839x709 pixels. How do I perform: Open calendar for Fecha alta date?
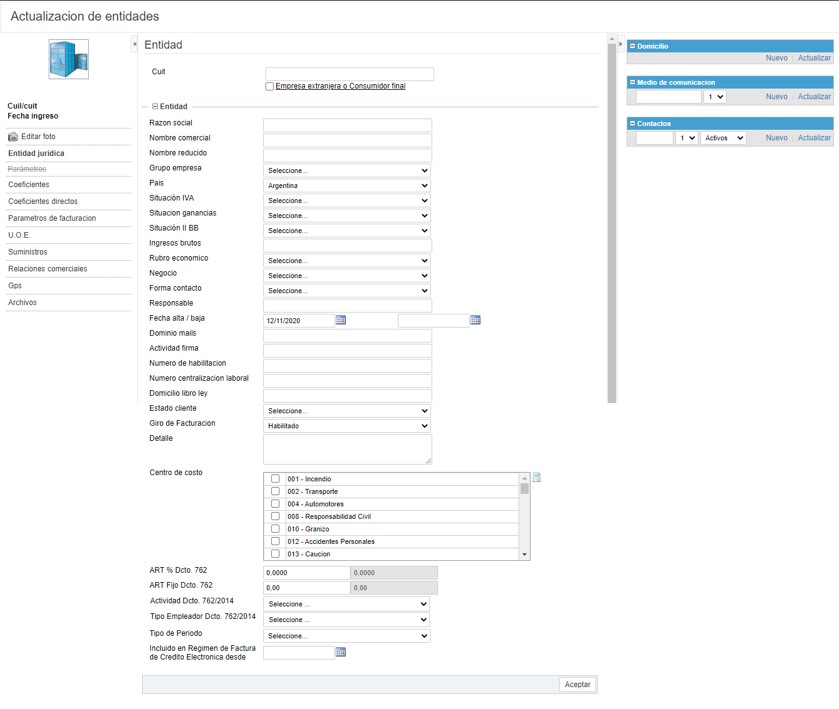(x=341, y=320)
